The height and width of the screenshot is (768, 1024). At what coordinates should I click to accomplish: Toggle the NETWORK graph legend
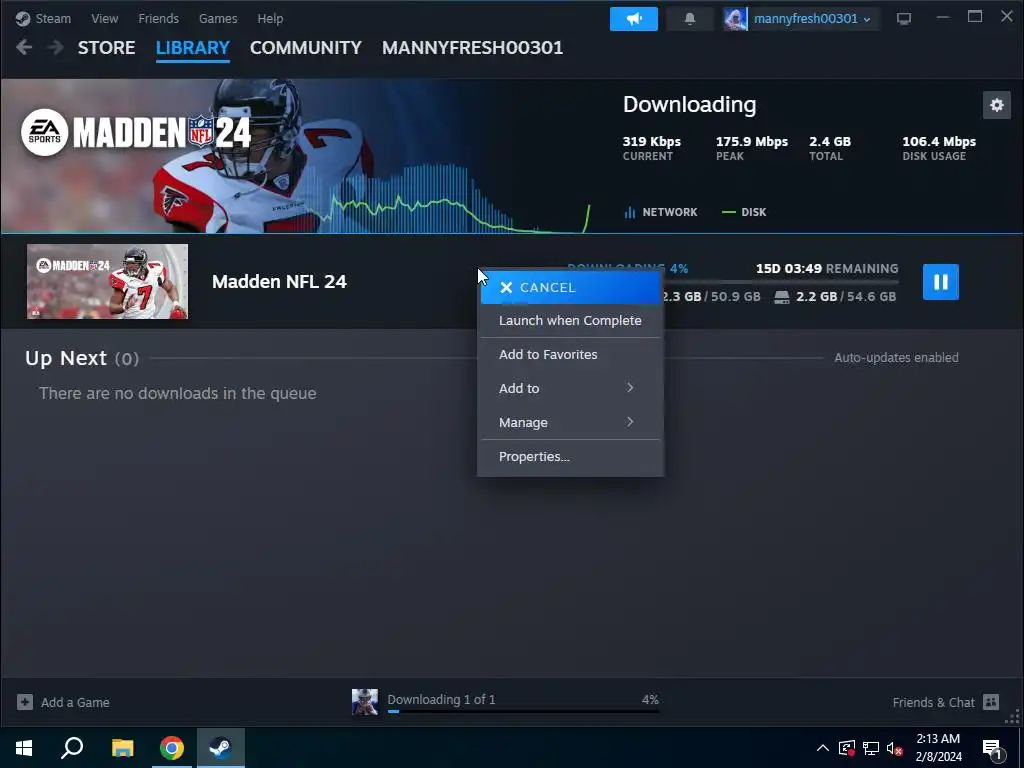pyautogui.click(x=661, y=212)
